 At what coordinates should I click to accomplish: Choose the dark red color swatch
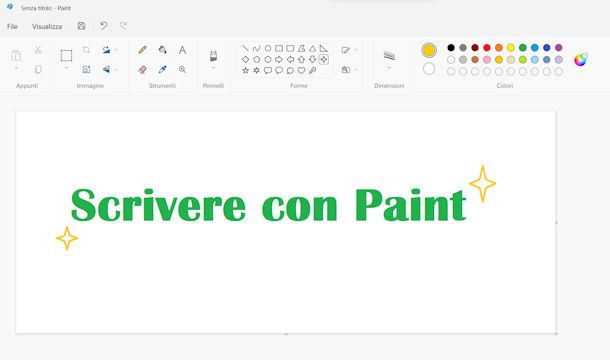tap(475, 47)
